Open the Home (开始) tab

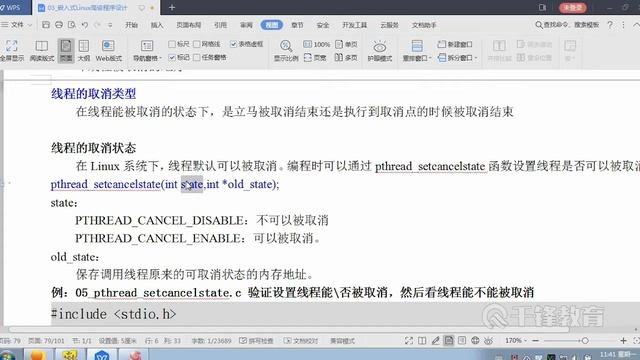(131, 25)
